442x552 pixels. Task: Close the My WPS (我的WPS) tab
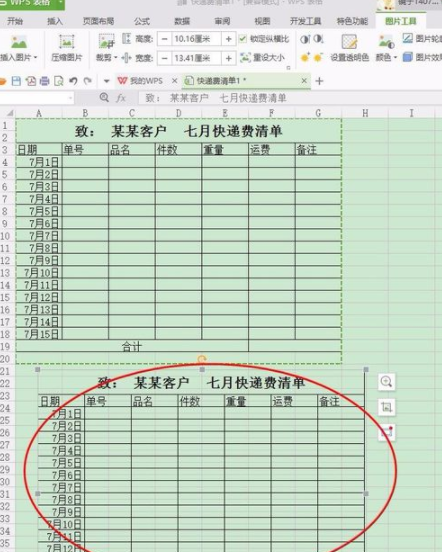(x=174, y=81)
